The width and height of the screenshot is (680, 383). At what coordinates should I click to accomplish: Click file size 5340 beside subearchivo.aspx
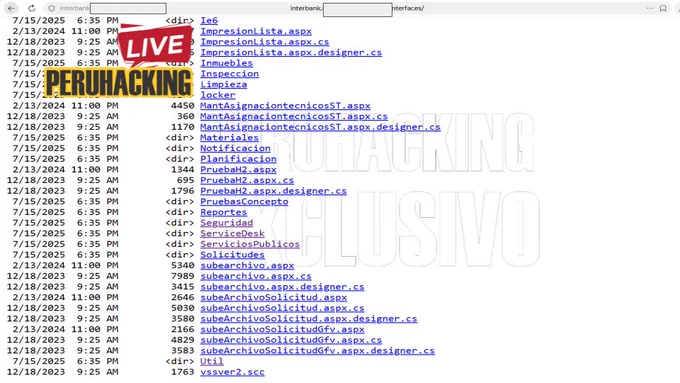(x=183, y=265)
